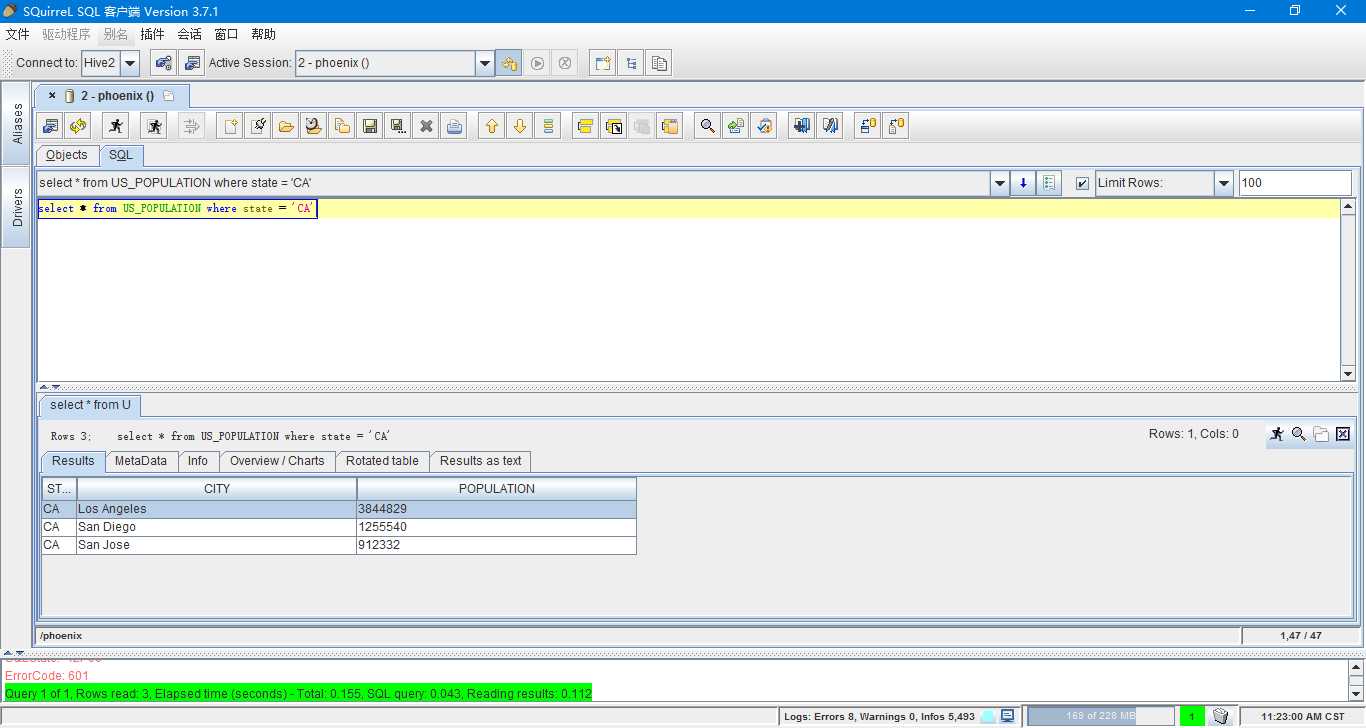The image size is (1366, 728).
Task: Click the copy-style icon beside append file
Action: (342, 126)
